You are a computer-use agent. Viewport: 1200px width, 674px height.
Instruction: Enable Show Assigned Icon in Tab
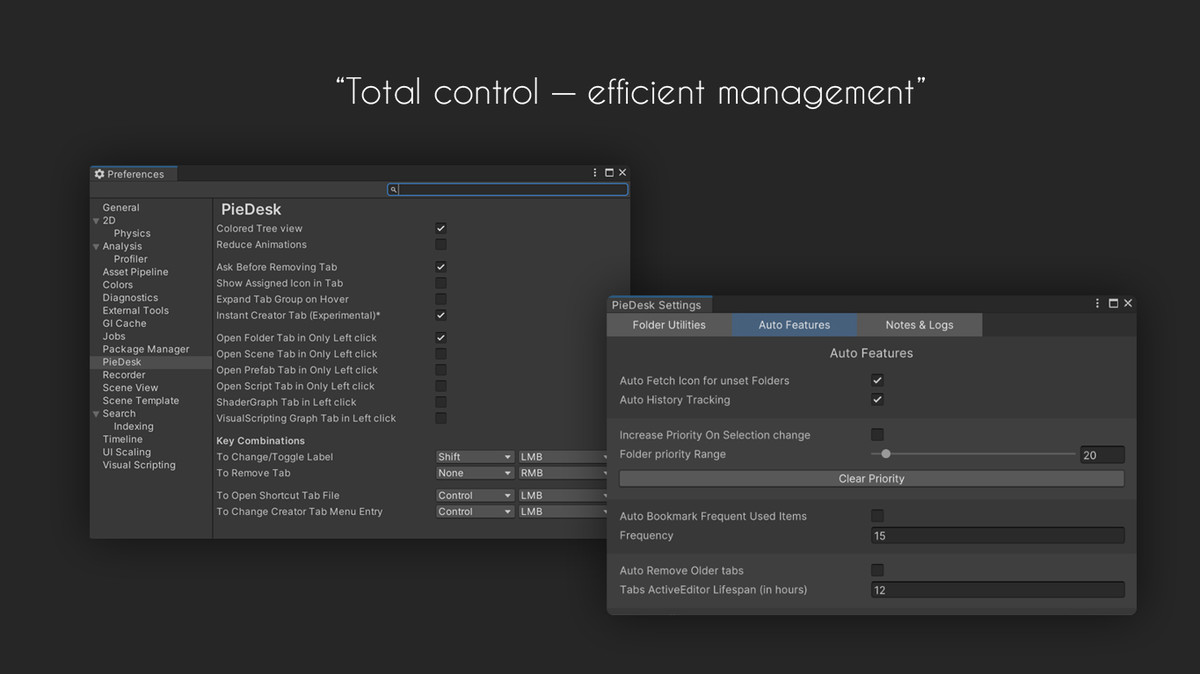441,283
